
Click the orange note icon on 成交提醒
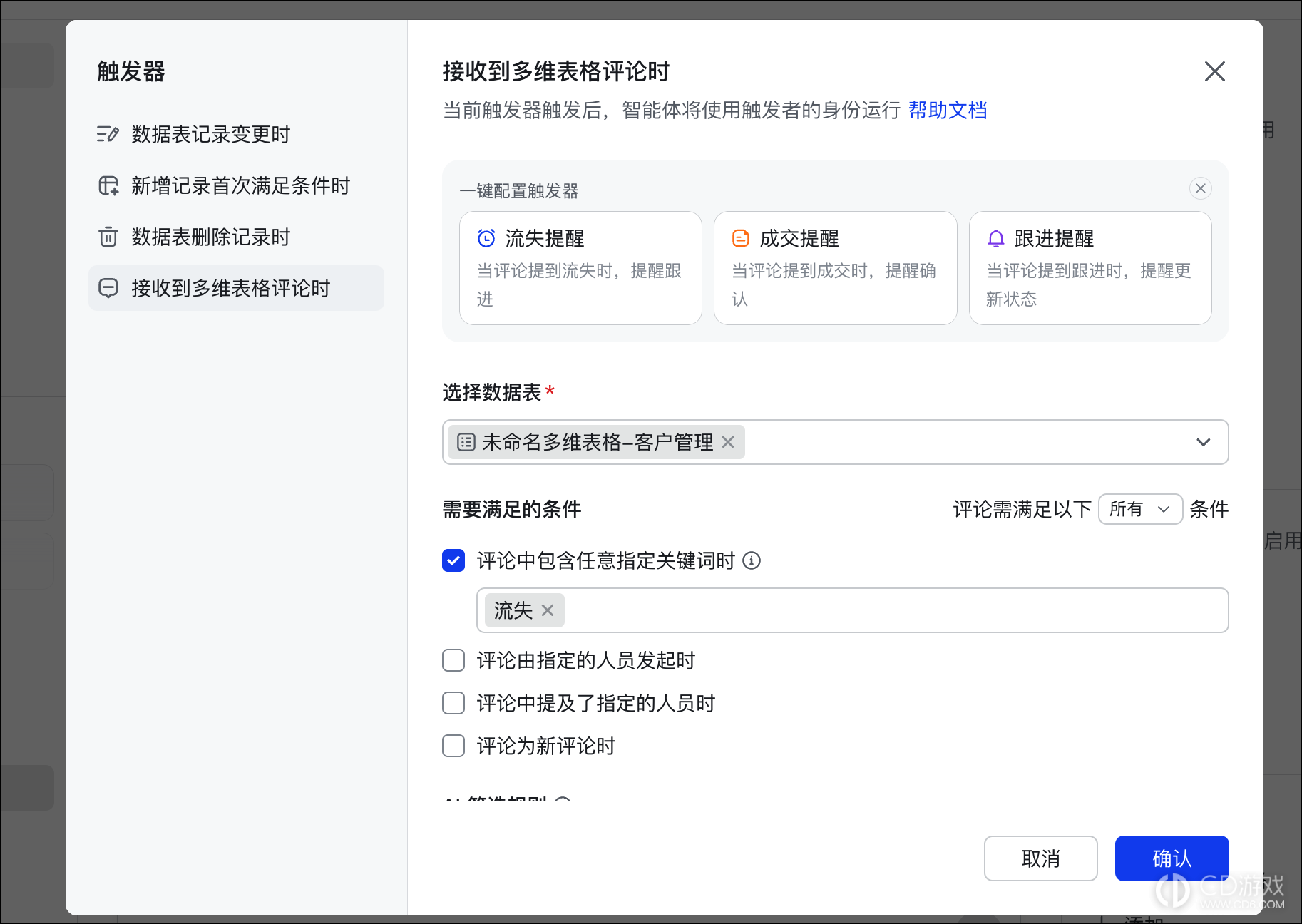coord(741,238)
